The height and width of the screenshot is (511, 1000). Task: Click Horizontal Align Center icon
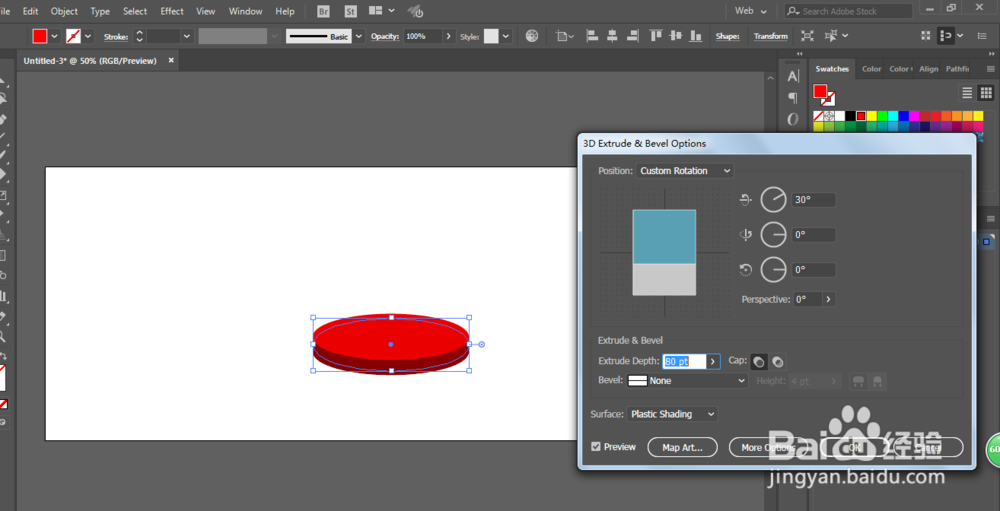pyautogui.click(x=613, y=36)
